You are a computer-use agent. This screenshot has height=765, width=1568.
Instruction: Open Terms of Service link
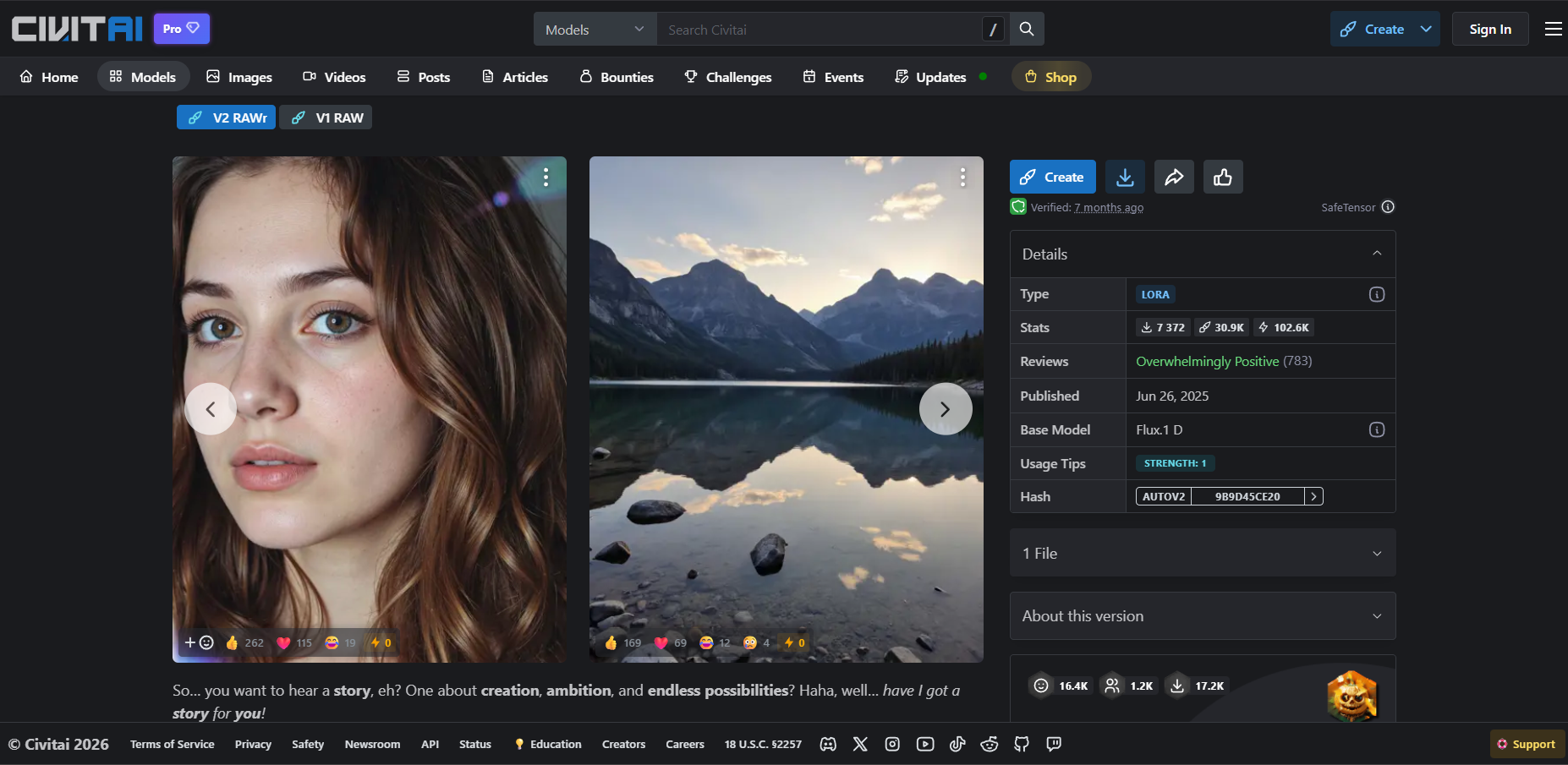coord(173,744)
